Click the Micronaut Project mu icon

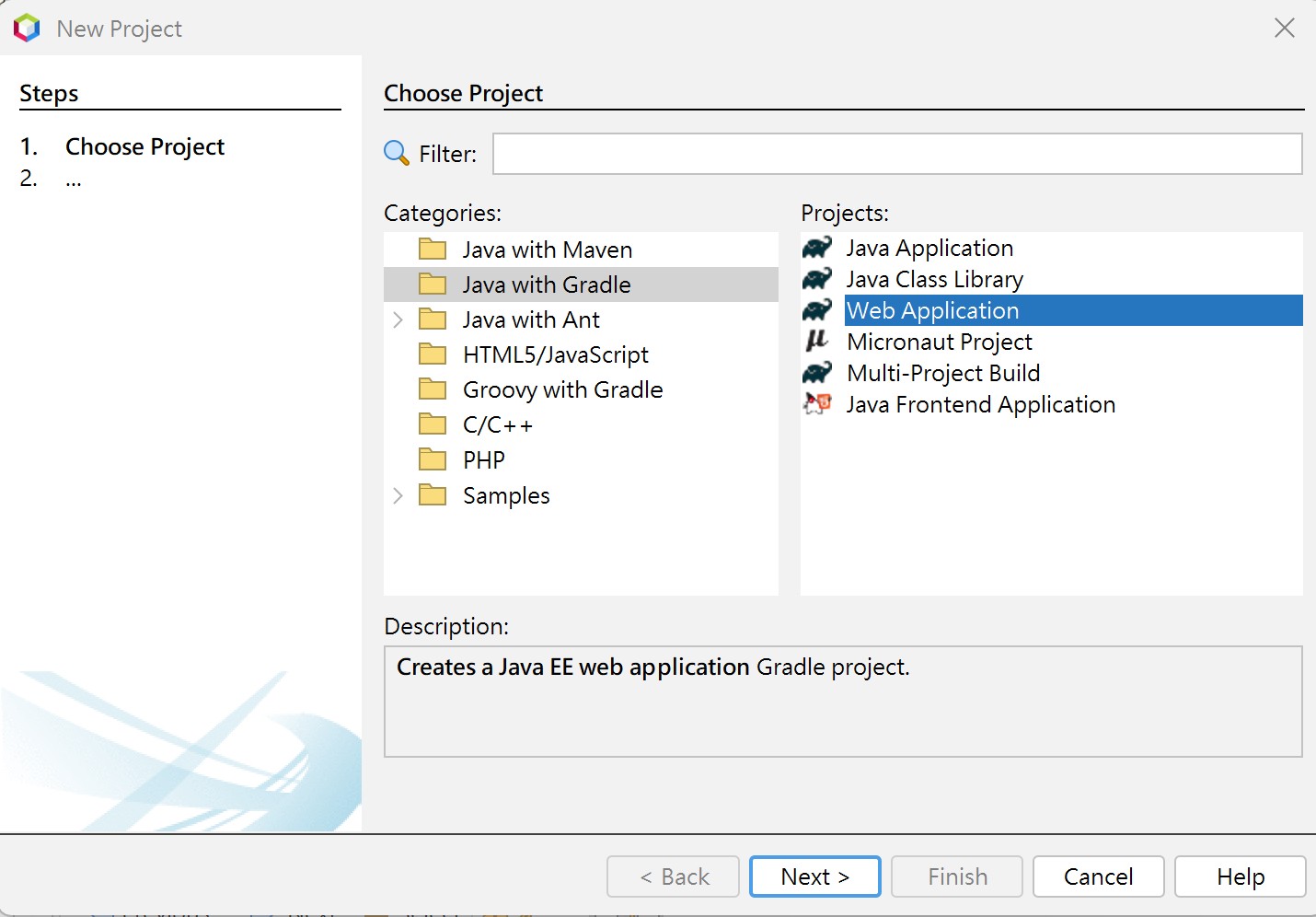pyautogui.click(x=817, y=342)
